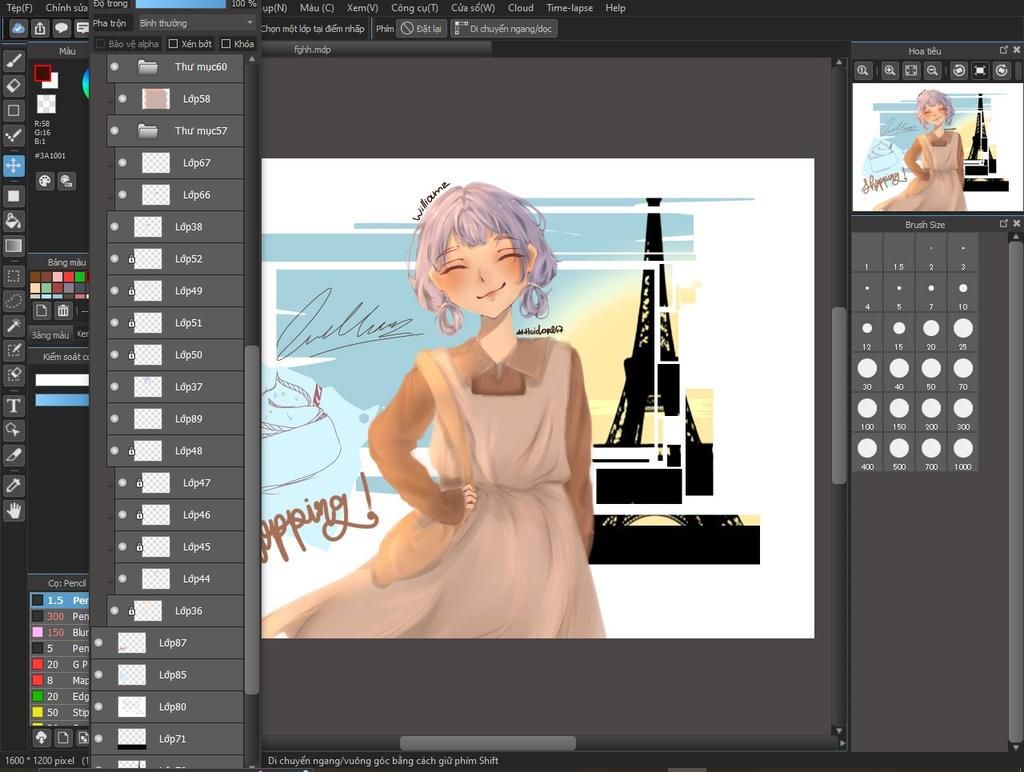Screen dimensions: 1024x772
Task: Click the red foreground color swatch
Action: (x=42, y=73)
